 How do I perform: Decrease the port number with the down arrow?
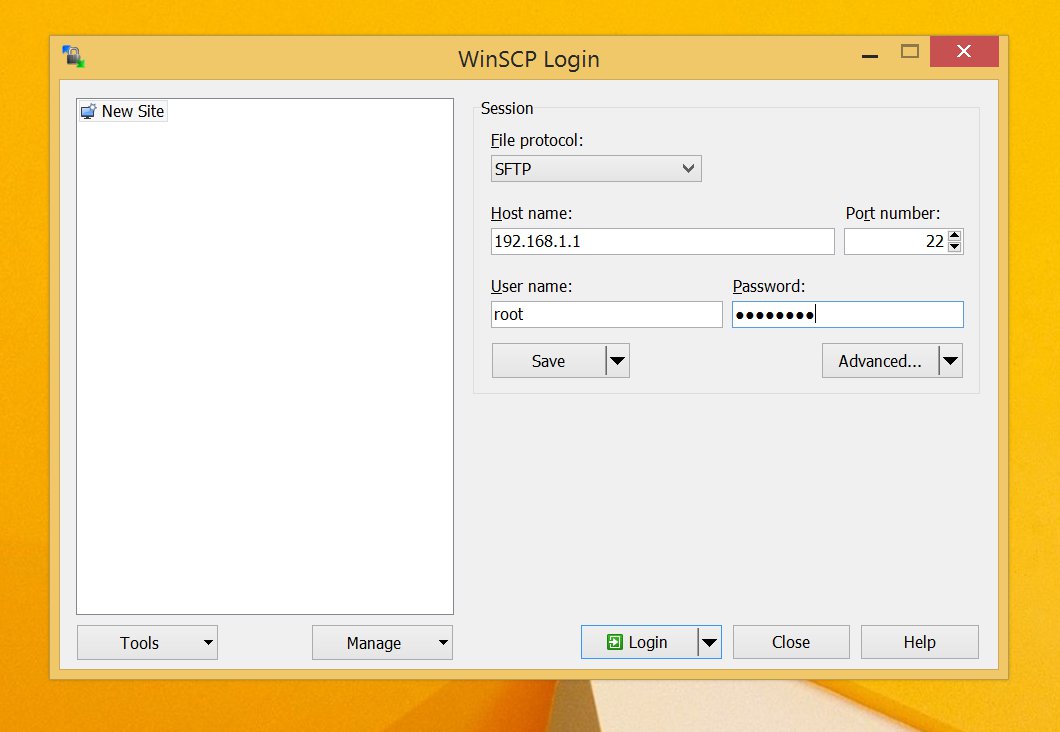pyautogui.click(x=955, y=247)
